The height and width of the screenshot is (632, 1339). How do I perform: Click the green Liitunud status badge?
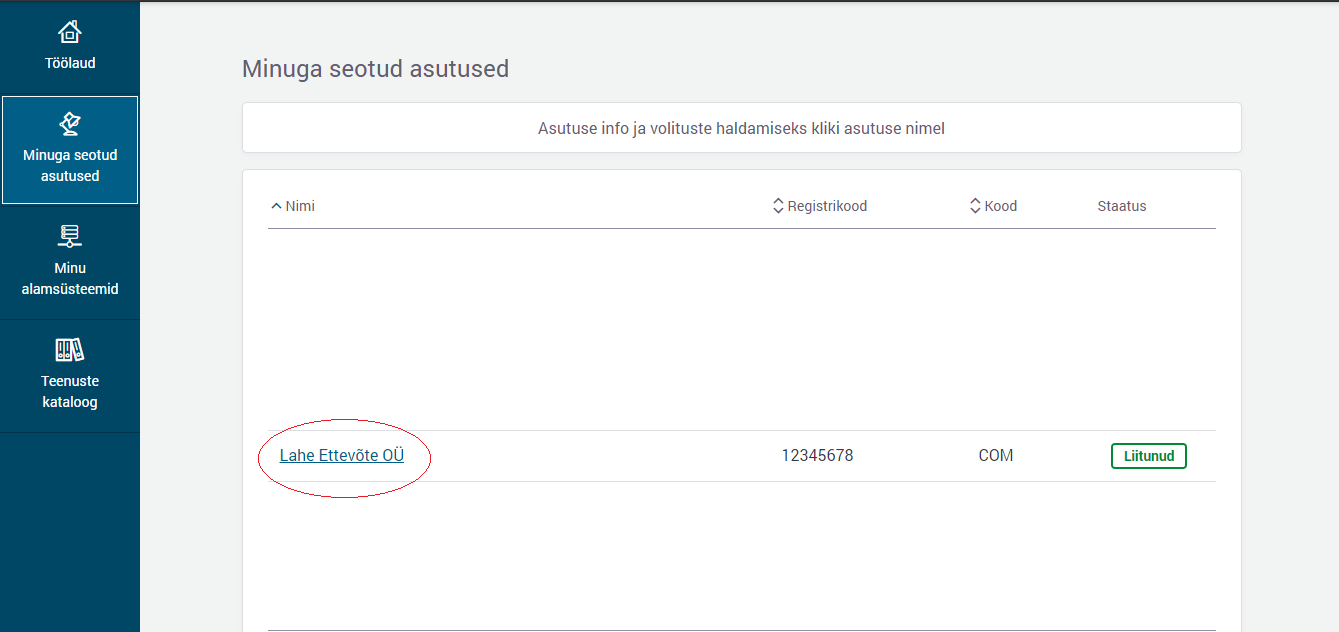point(1148,456)
